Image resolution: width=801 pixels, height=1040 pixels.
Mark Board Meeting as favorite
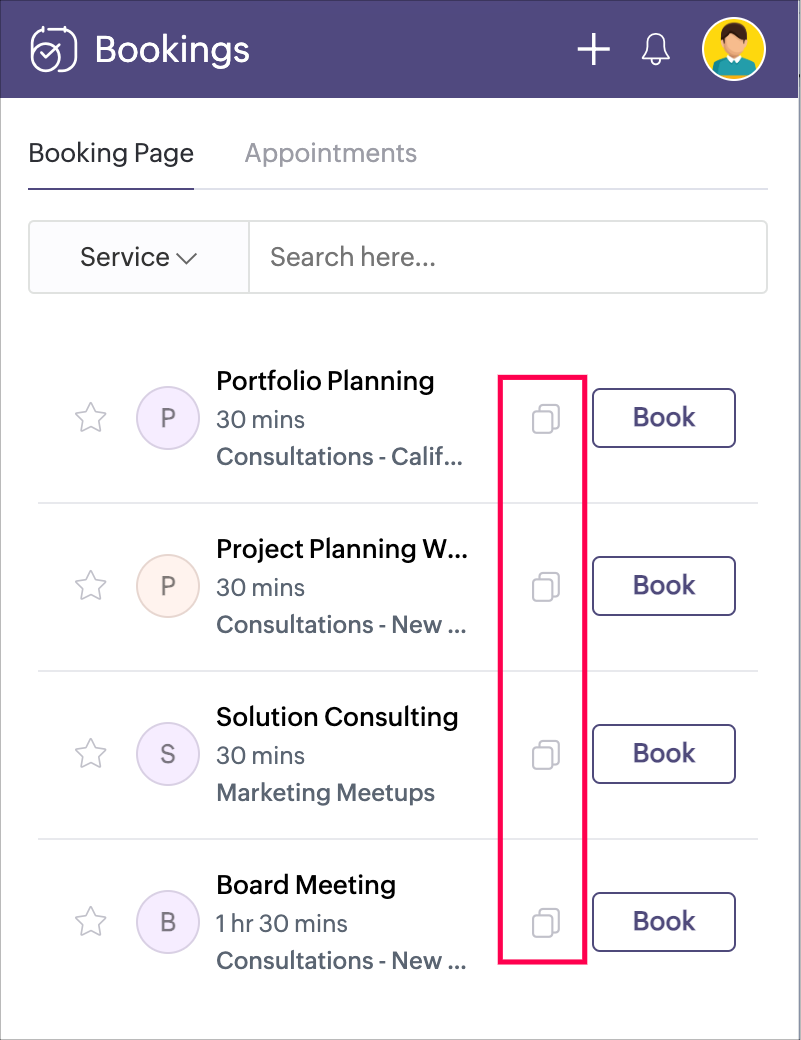point(91,922)
